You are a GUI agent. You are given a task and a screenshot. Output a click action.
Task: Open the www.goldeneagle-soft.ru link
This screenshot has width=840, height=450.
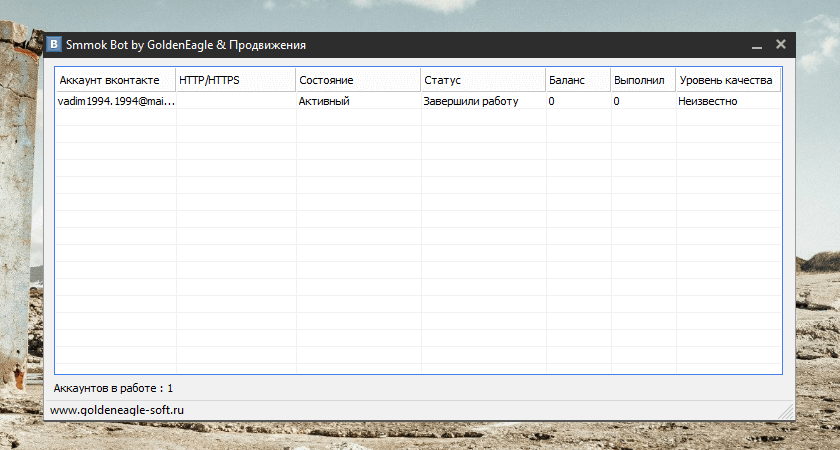tap(117, 410)
